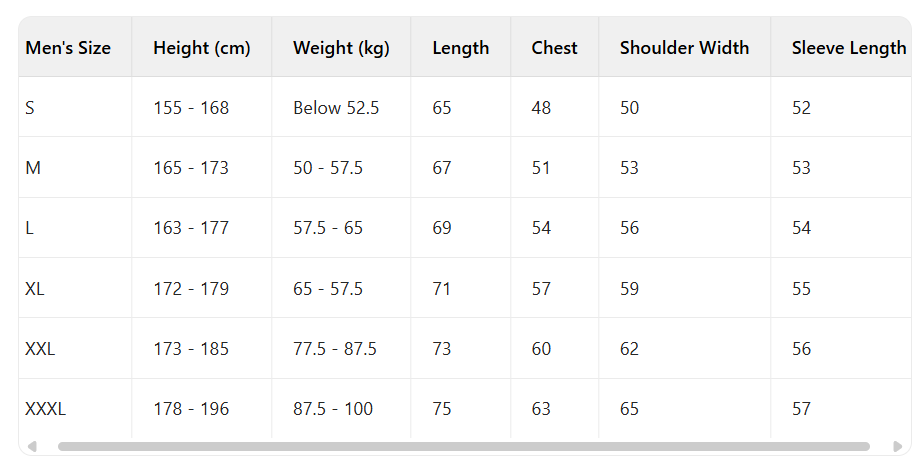Image resolution: width=924 pixels, height=469 pixels.
Task: Select the XL size row label
Action: (x=35, y=289)
